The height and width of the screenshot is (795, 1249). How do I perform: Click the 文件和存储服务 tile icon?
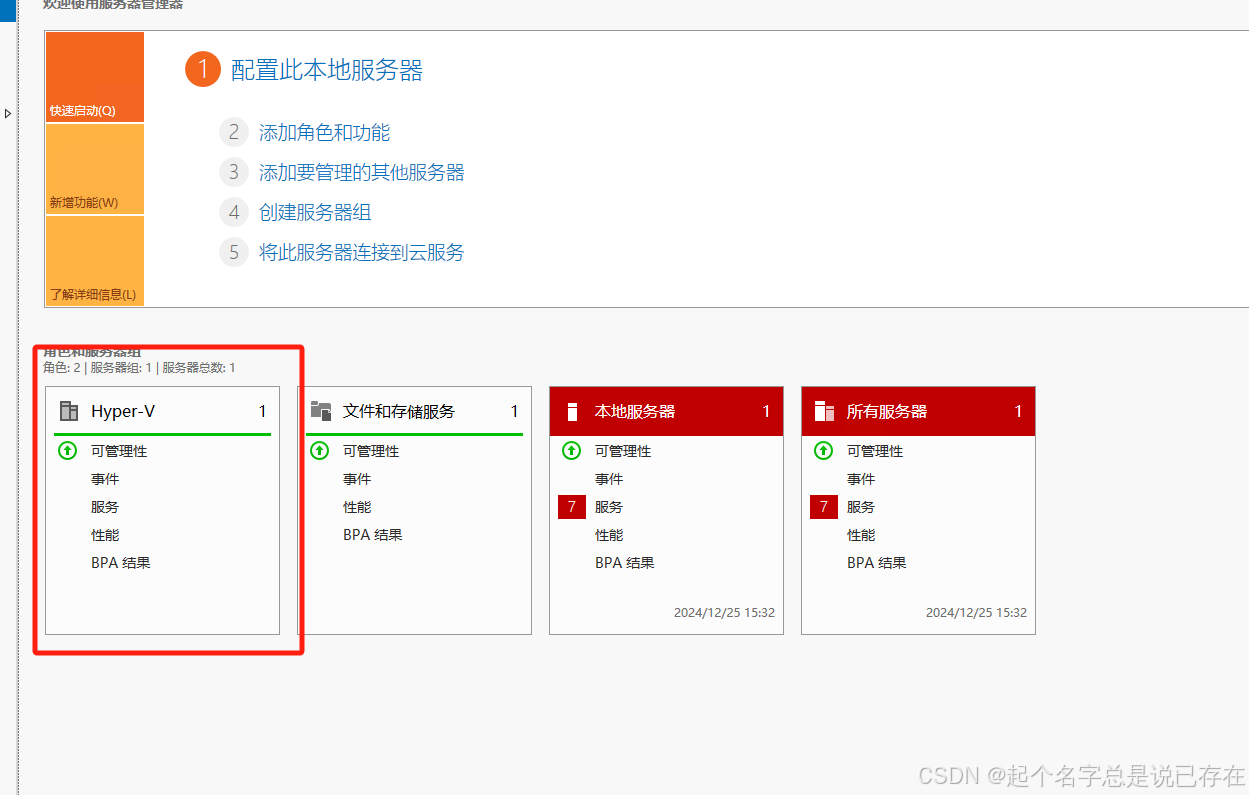pyautogui.click(x=321, y=410)
